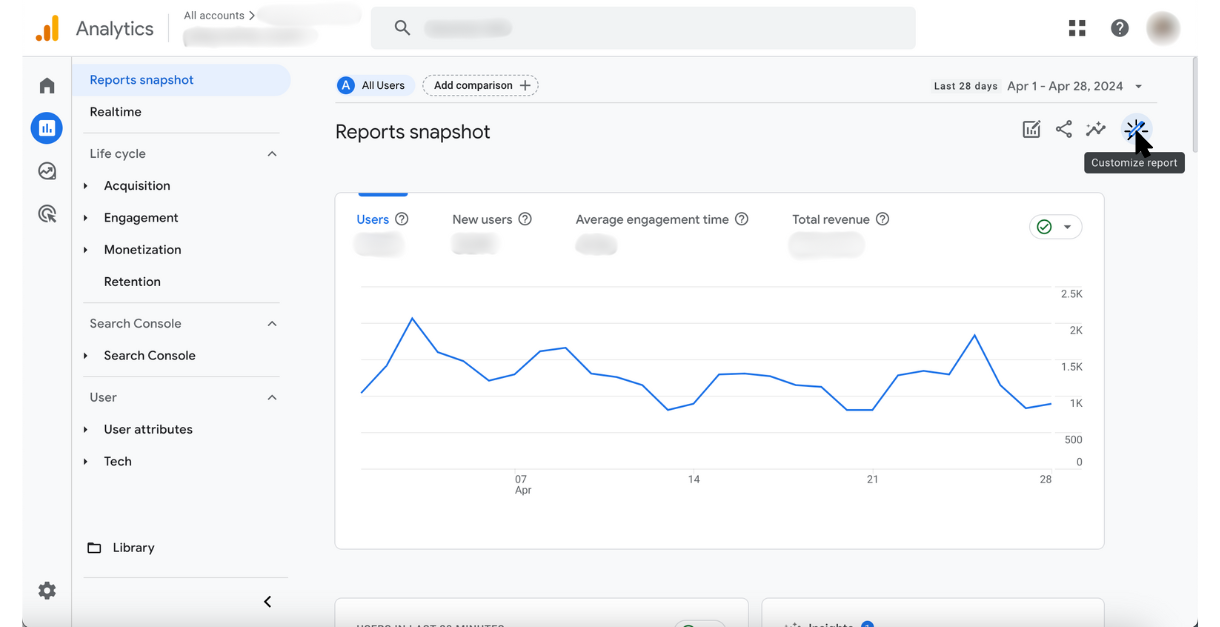The width and height of the screenshot is (1220, 627).
Task: Share this report using the share icon
Action: (1063, 129)
